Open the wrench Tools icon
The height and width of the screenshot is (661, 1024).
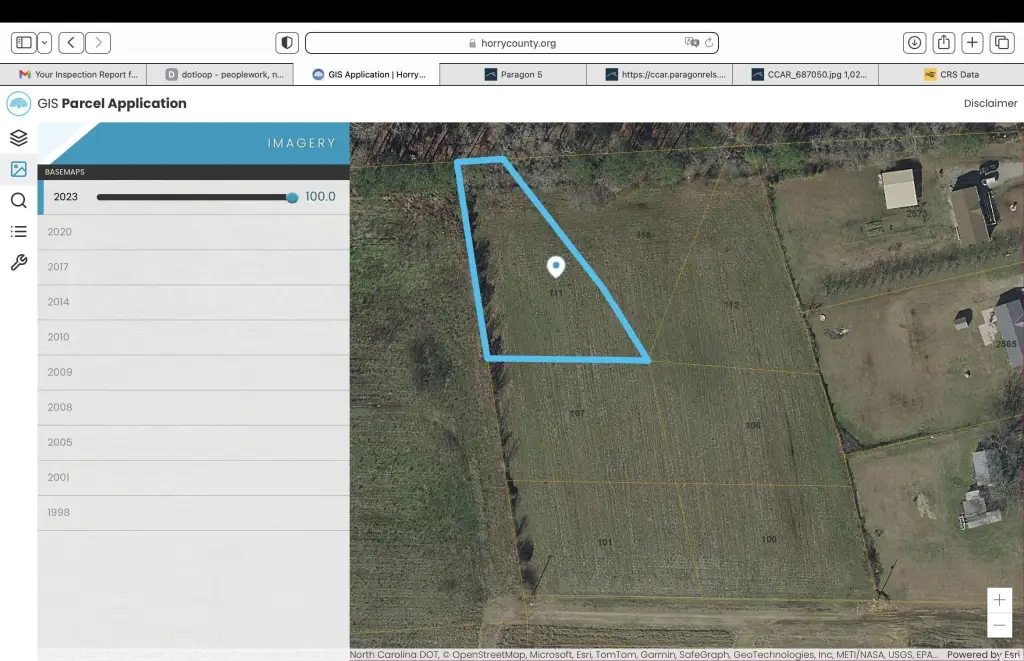click(x=18, y=263)
